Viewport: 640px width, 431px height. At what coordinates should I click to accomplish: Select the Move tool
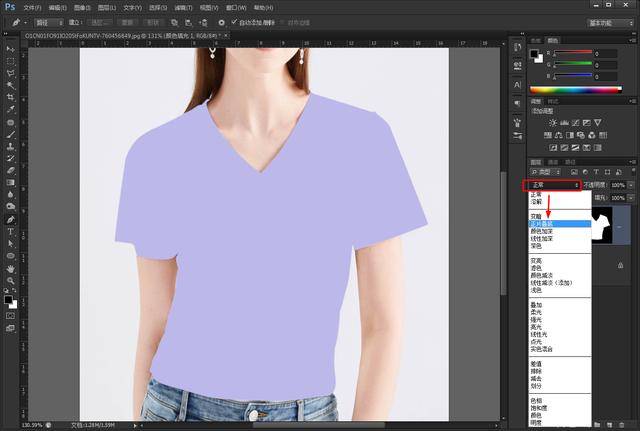point(11,49)
